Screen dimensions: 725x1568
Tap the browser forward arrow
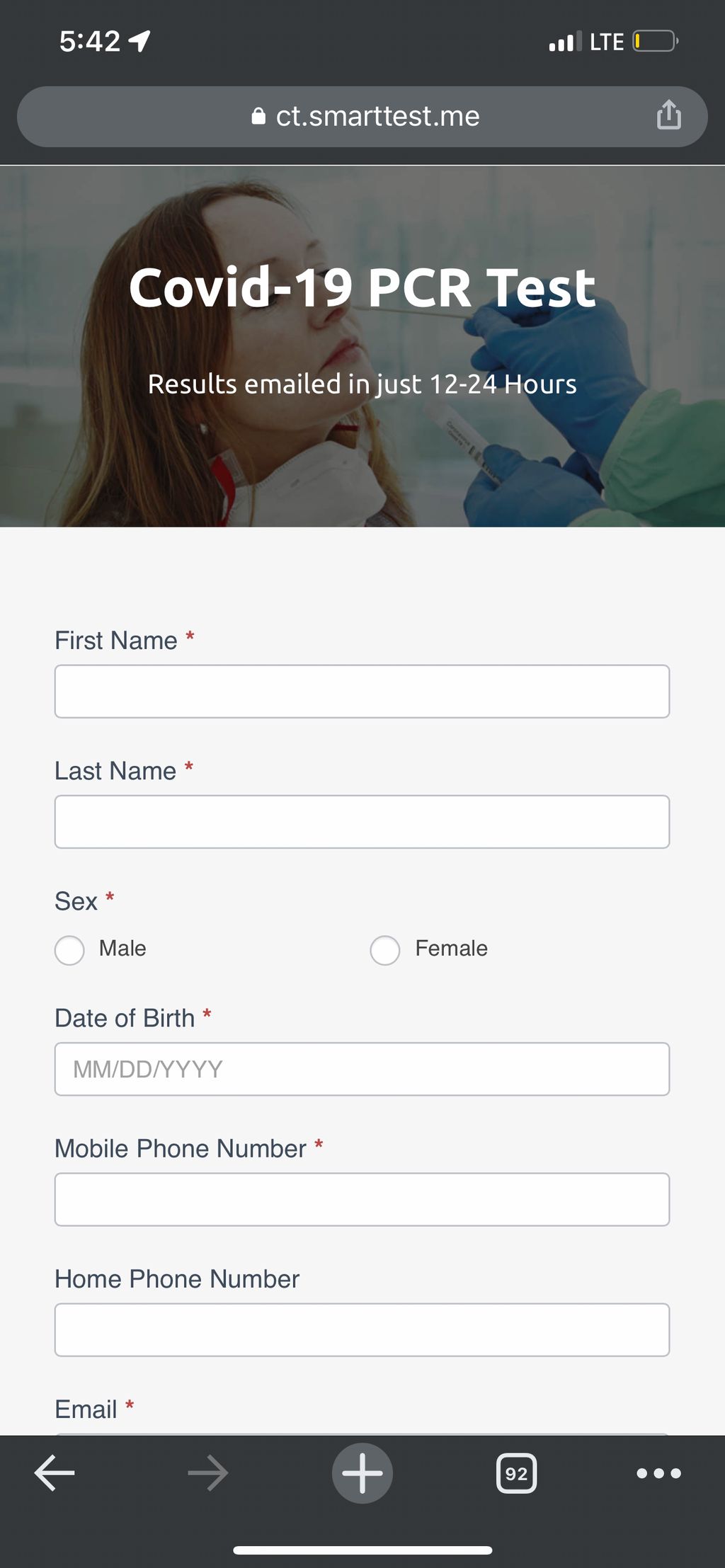tap(208, 1473)
